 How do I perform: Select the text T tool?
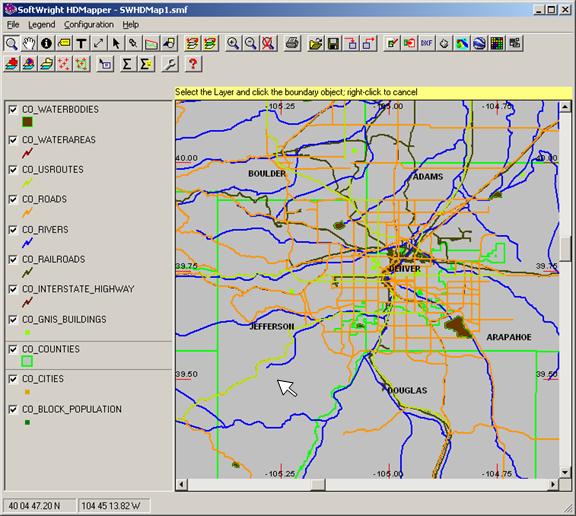point(81,43)
